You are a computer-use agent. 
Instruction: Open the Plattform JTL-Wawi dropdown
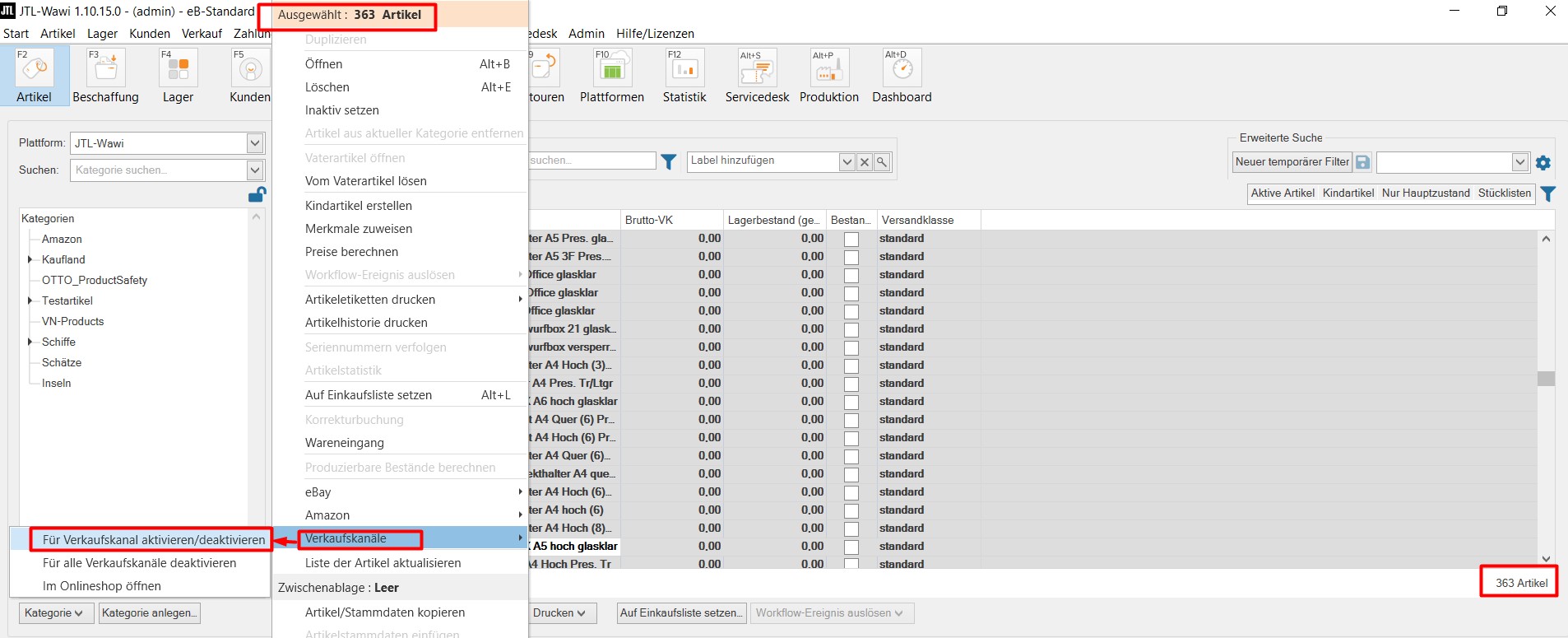255,143
